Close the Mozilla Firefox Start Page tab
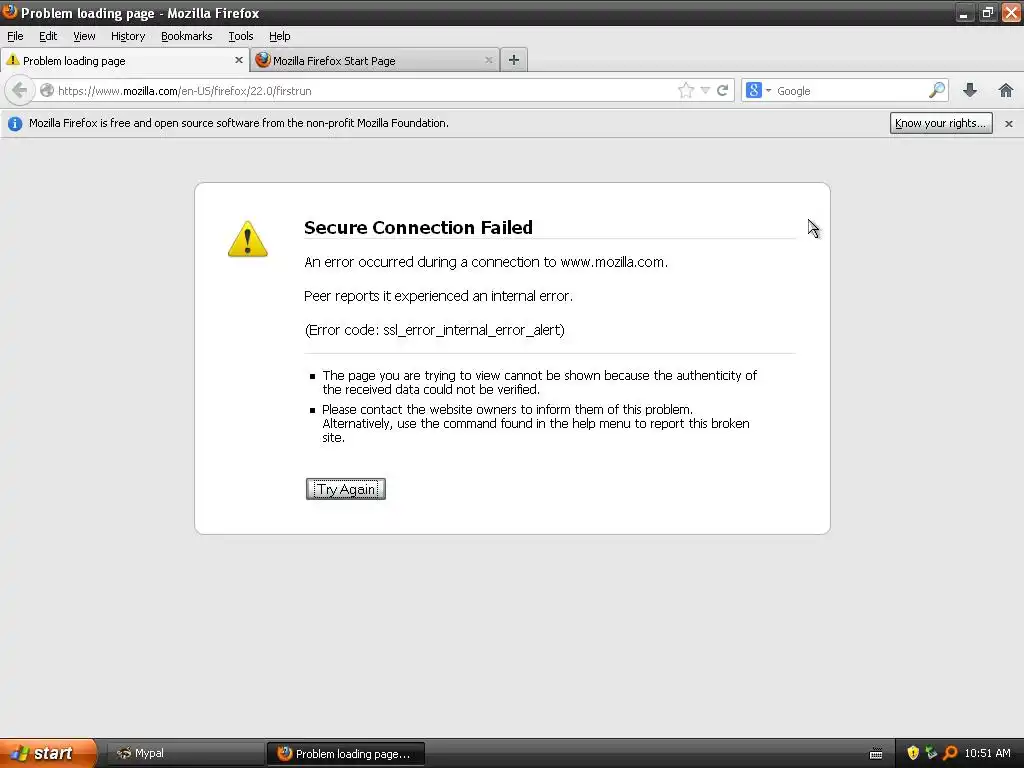The width and height of the screenshot is (1024, 768). [x=488, y=60]
